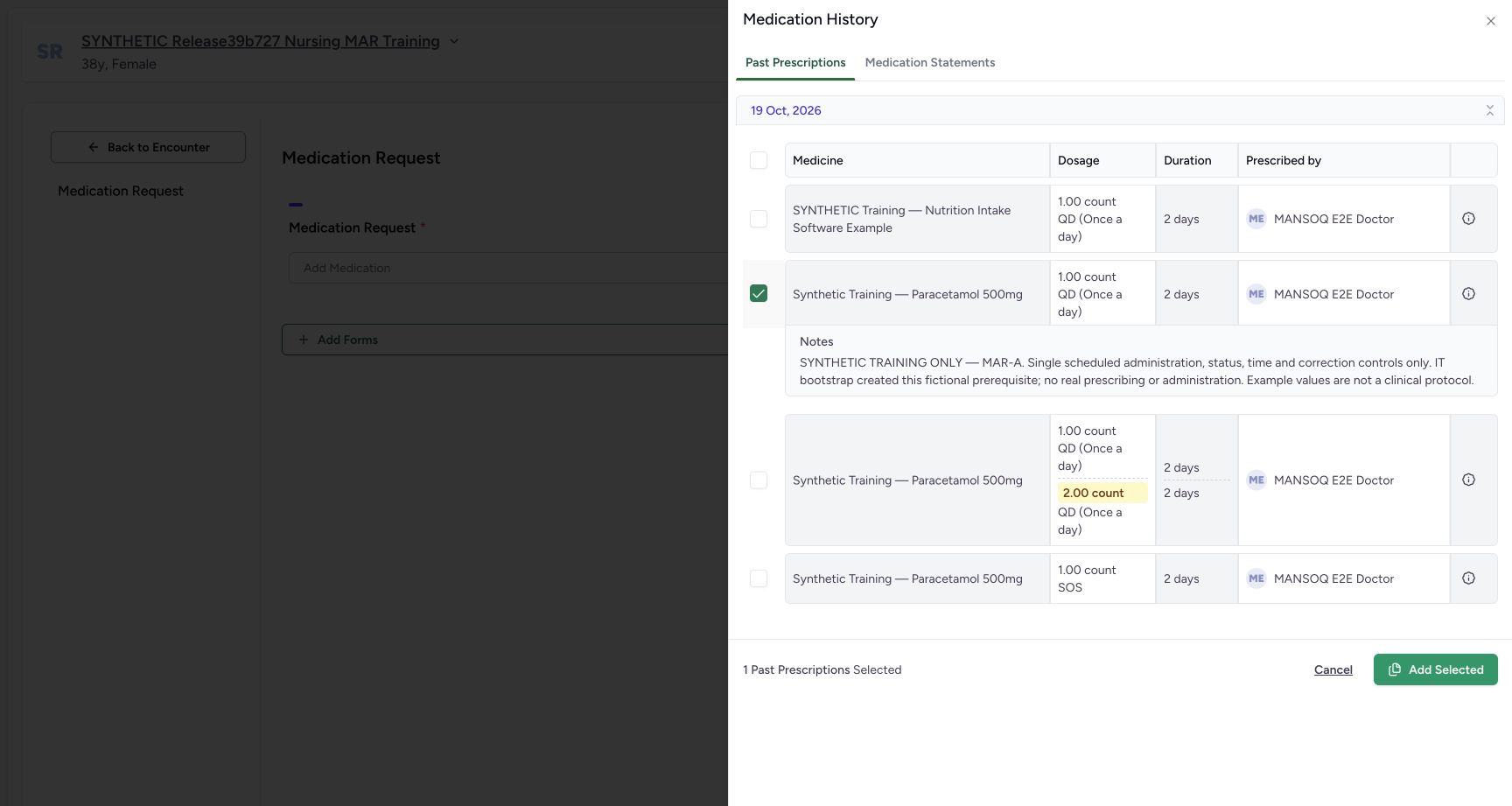Click the SR patient avatar

[x=50, y=52]
